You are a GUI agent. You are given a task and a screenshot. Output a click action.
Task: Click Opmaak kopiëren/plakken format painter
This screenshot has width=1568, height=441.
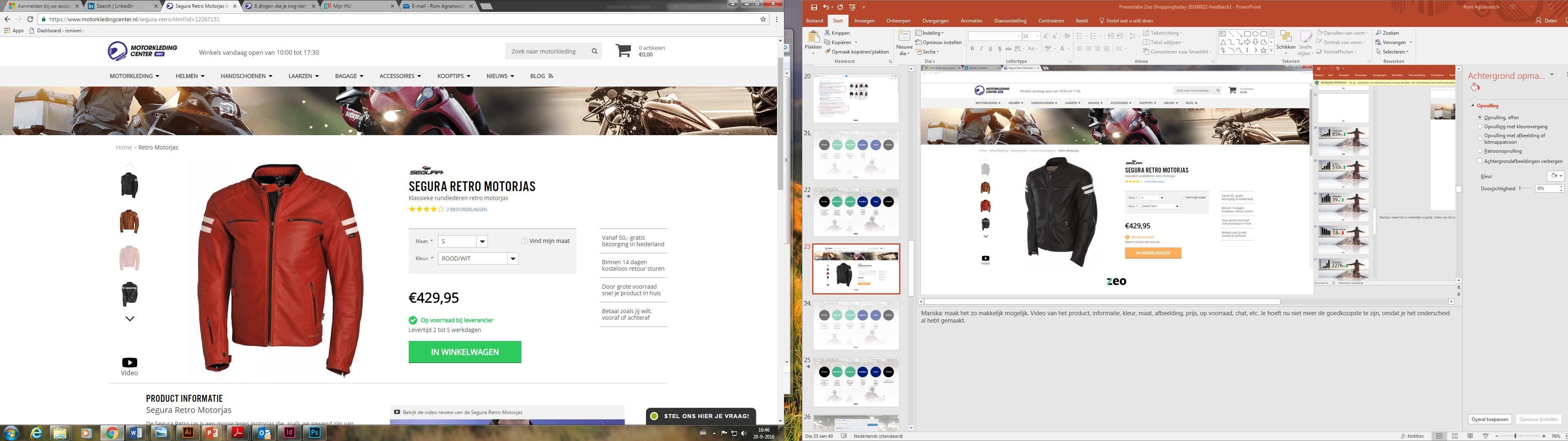[x=857, y=52]
